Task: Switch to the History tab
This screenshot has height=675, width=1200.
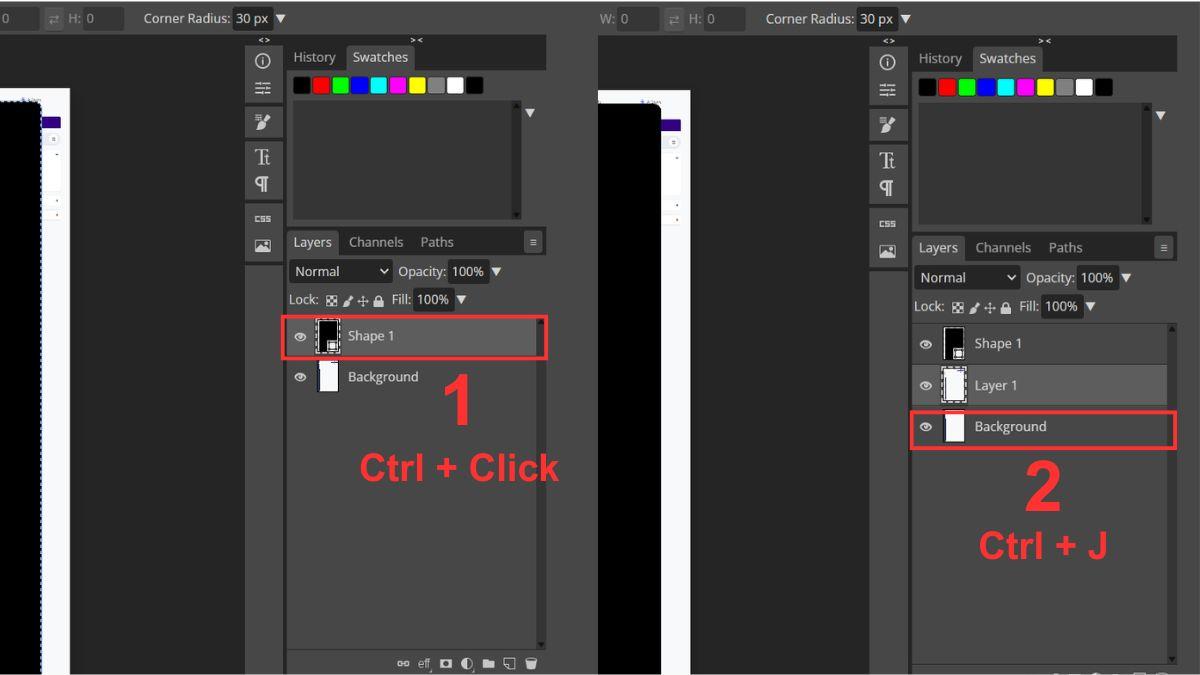Action: 314,57
